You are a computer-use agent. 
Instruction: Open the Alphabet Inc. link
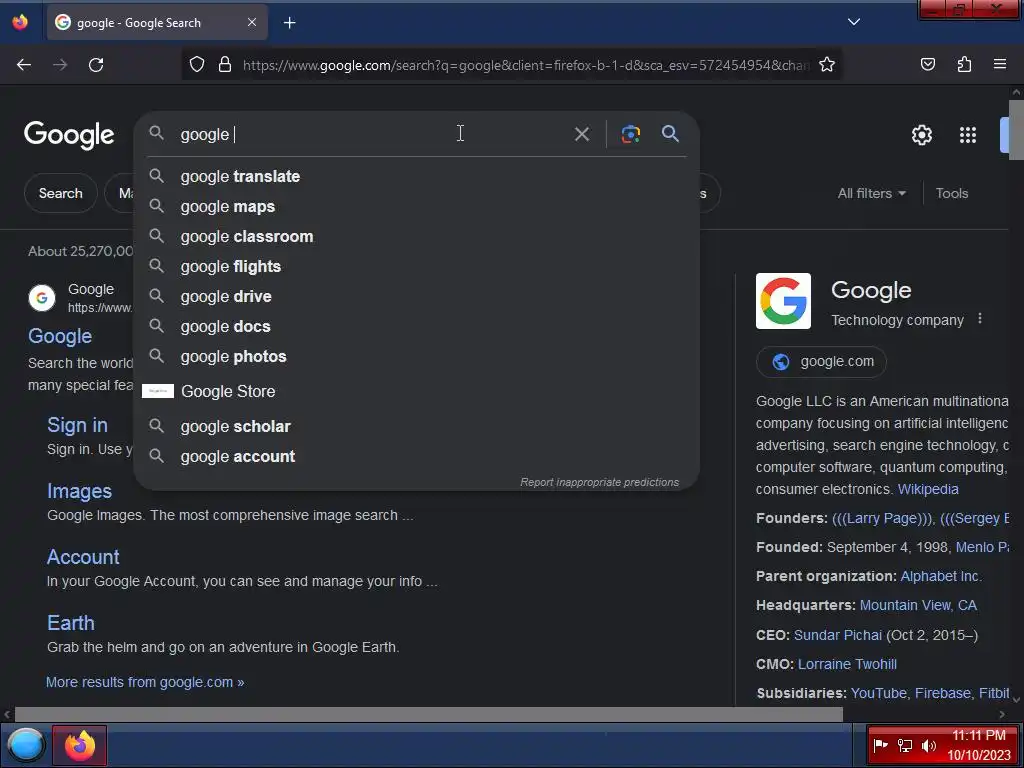coord(941,576)
